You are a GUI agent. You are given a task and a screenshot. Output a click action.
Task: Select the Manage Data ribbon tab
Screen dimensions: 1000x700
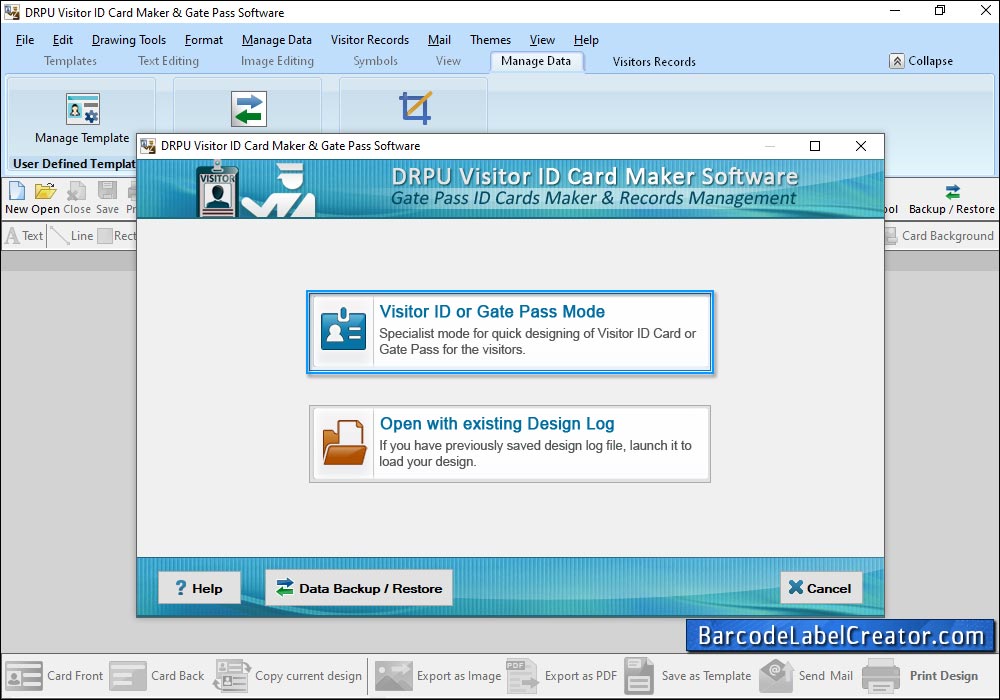536,61
